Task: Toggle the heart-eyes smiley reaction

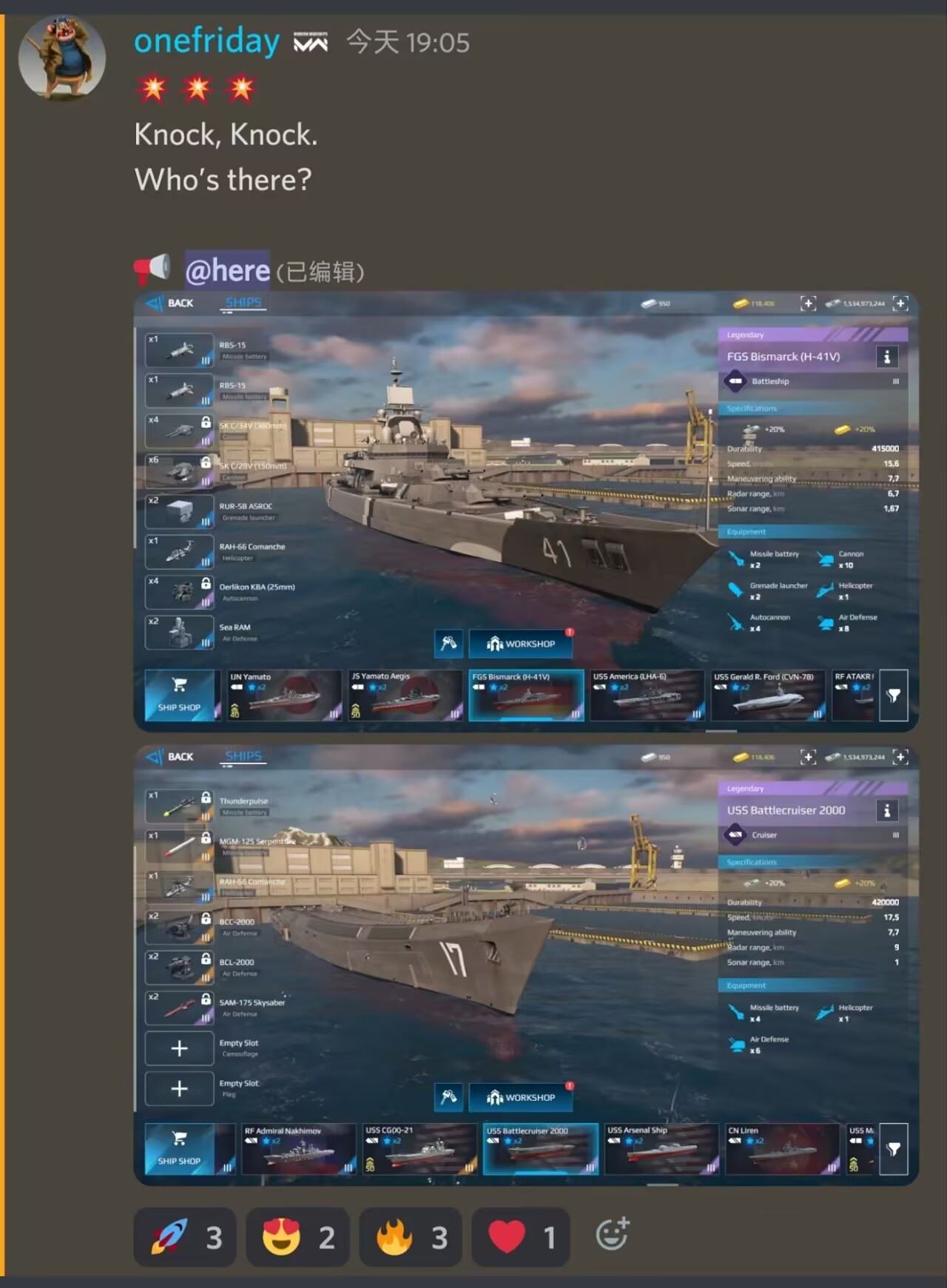Action: (297, 1237)
